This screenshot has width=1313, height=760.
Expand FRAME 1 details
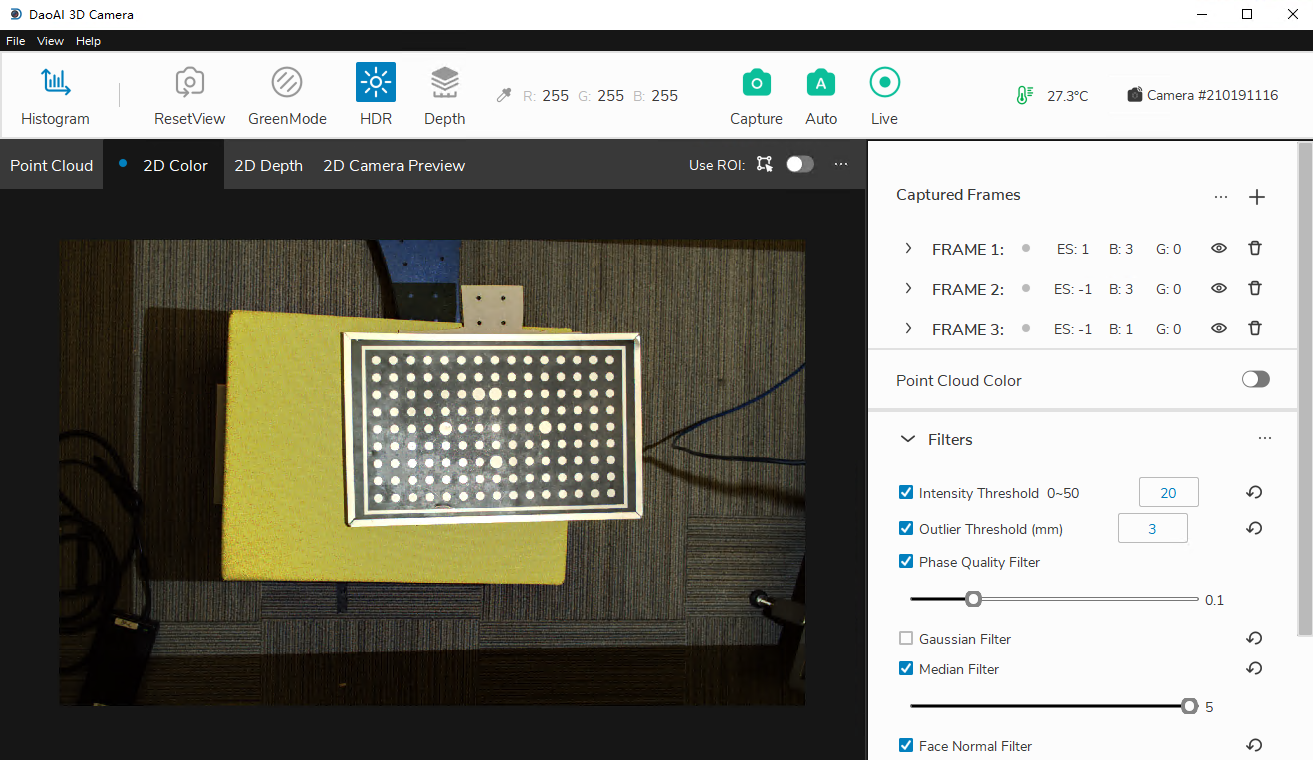pos(908,248)
